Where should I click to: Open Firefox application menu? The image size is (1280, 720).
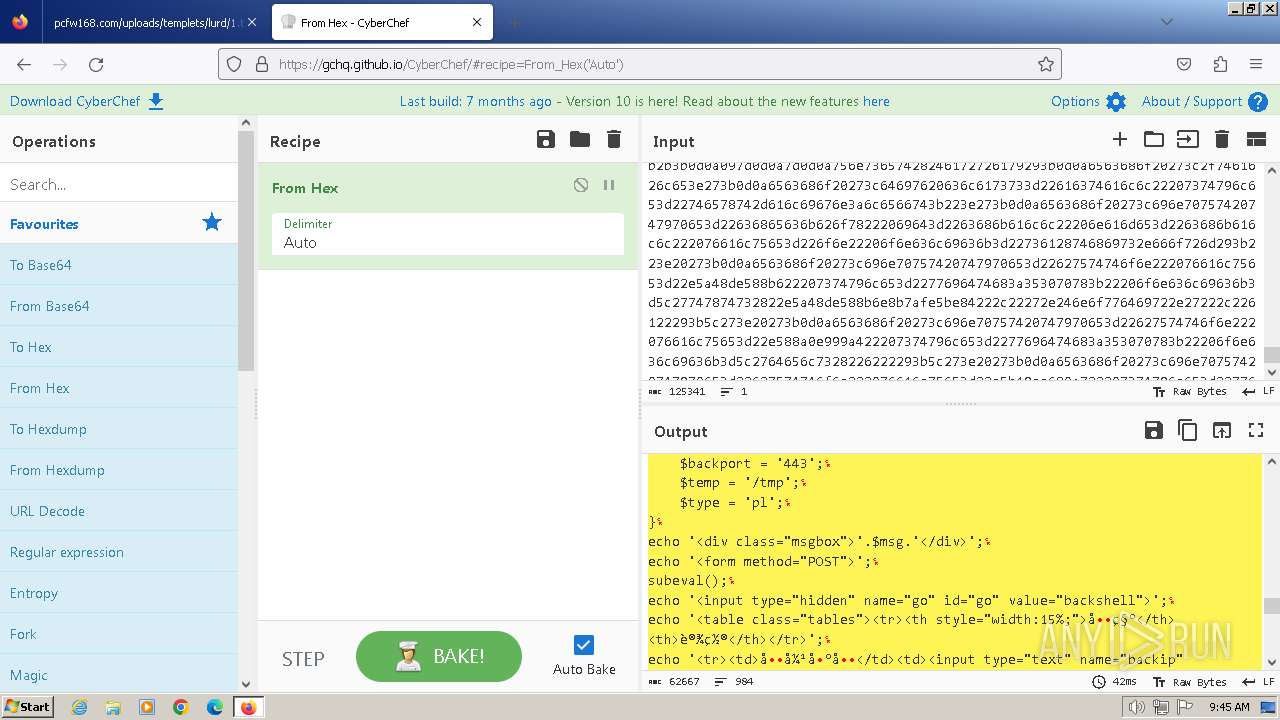tap(1256, 64)
